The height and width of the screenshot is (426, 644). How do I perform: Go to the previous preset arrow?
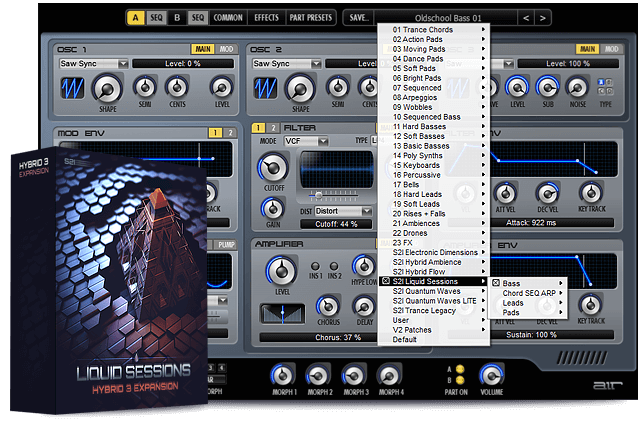(526, 18)
